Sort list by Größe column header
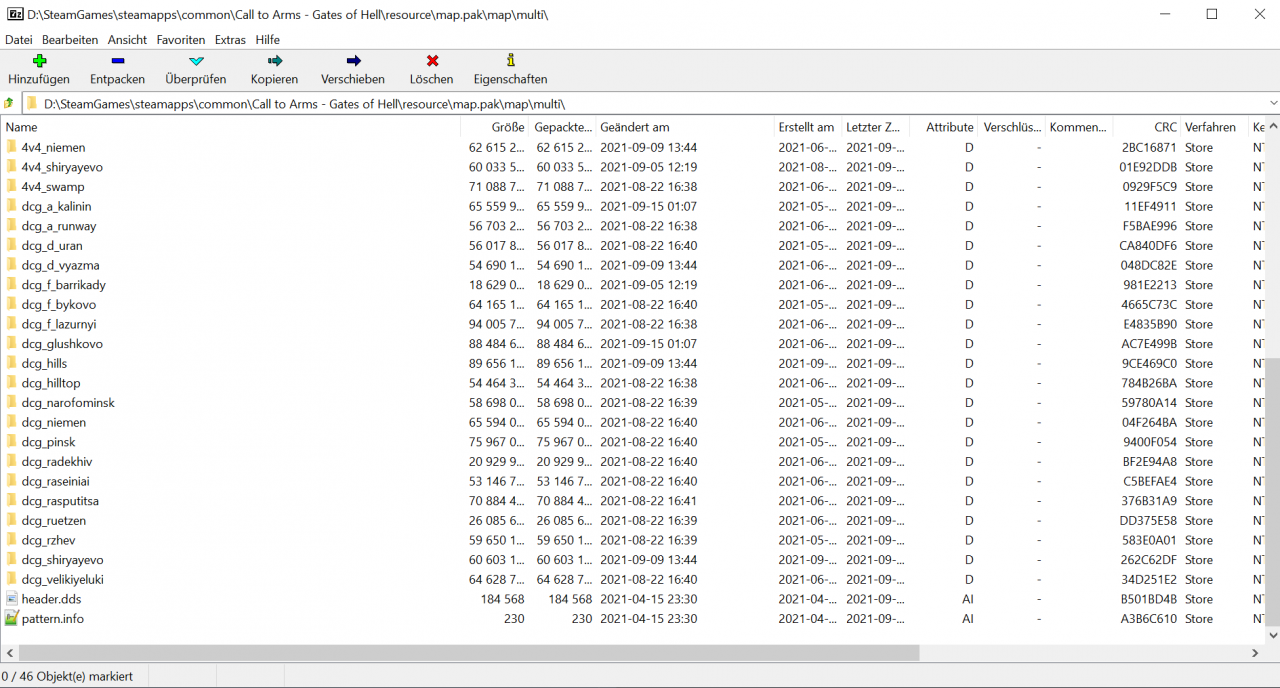 (507, 127)
